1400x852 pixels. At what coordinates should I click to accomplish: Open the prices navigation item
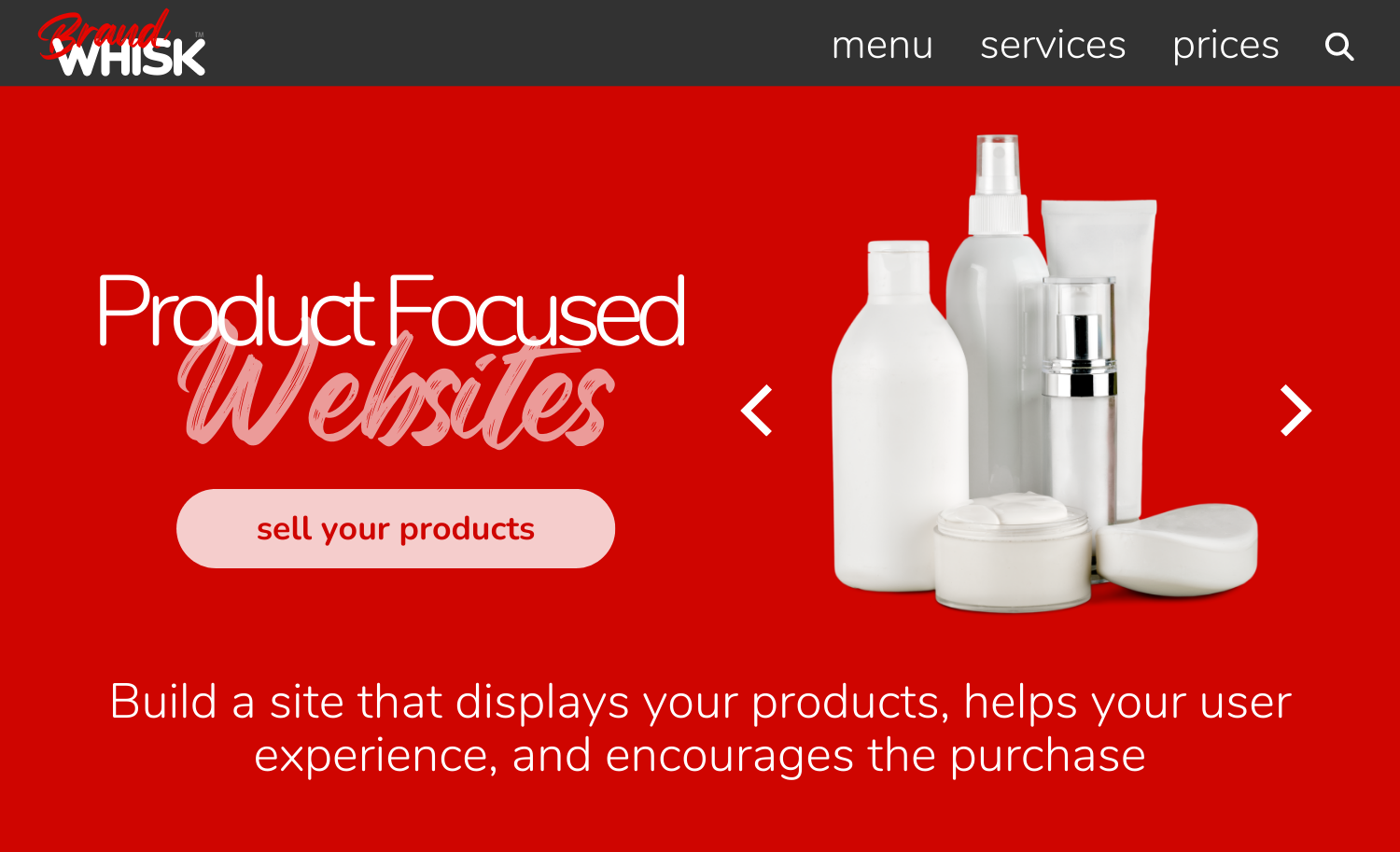(1225, 47)
